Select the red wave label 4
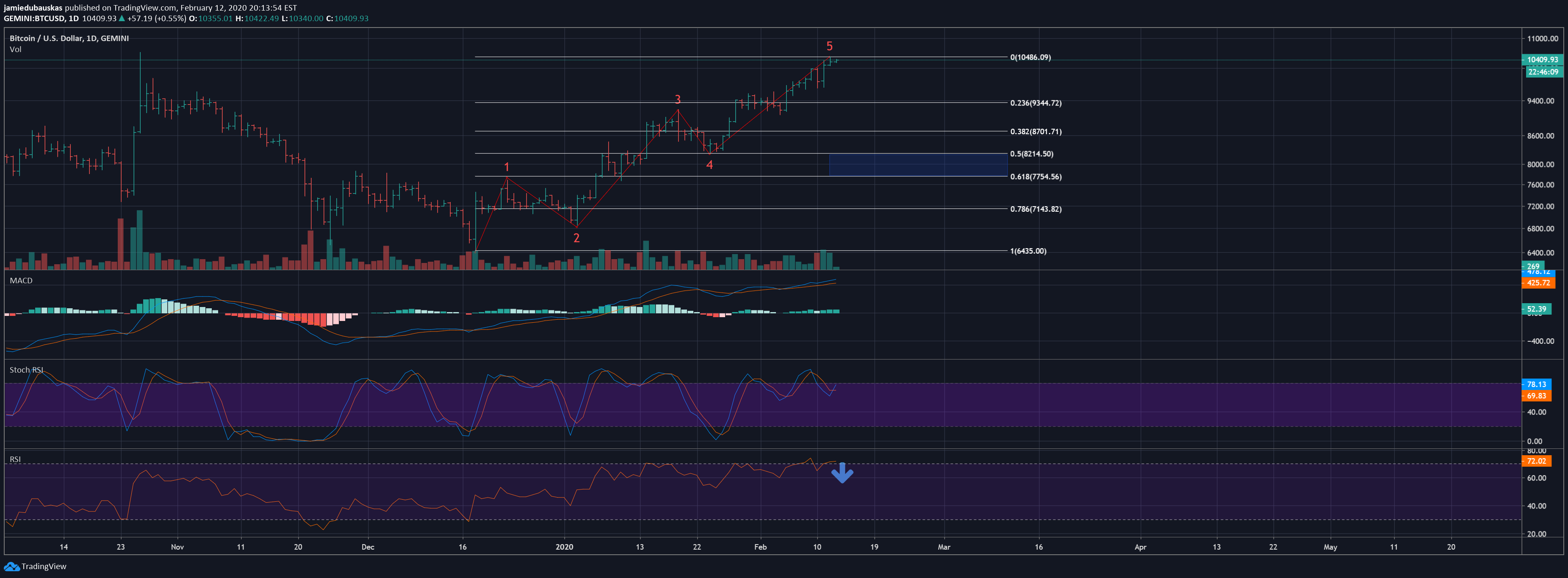The height and width of the screenshot is (578, 1568). coord(709,165)
